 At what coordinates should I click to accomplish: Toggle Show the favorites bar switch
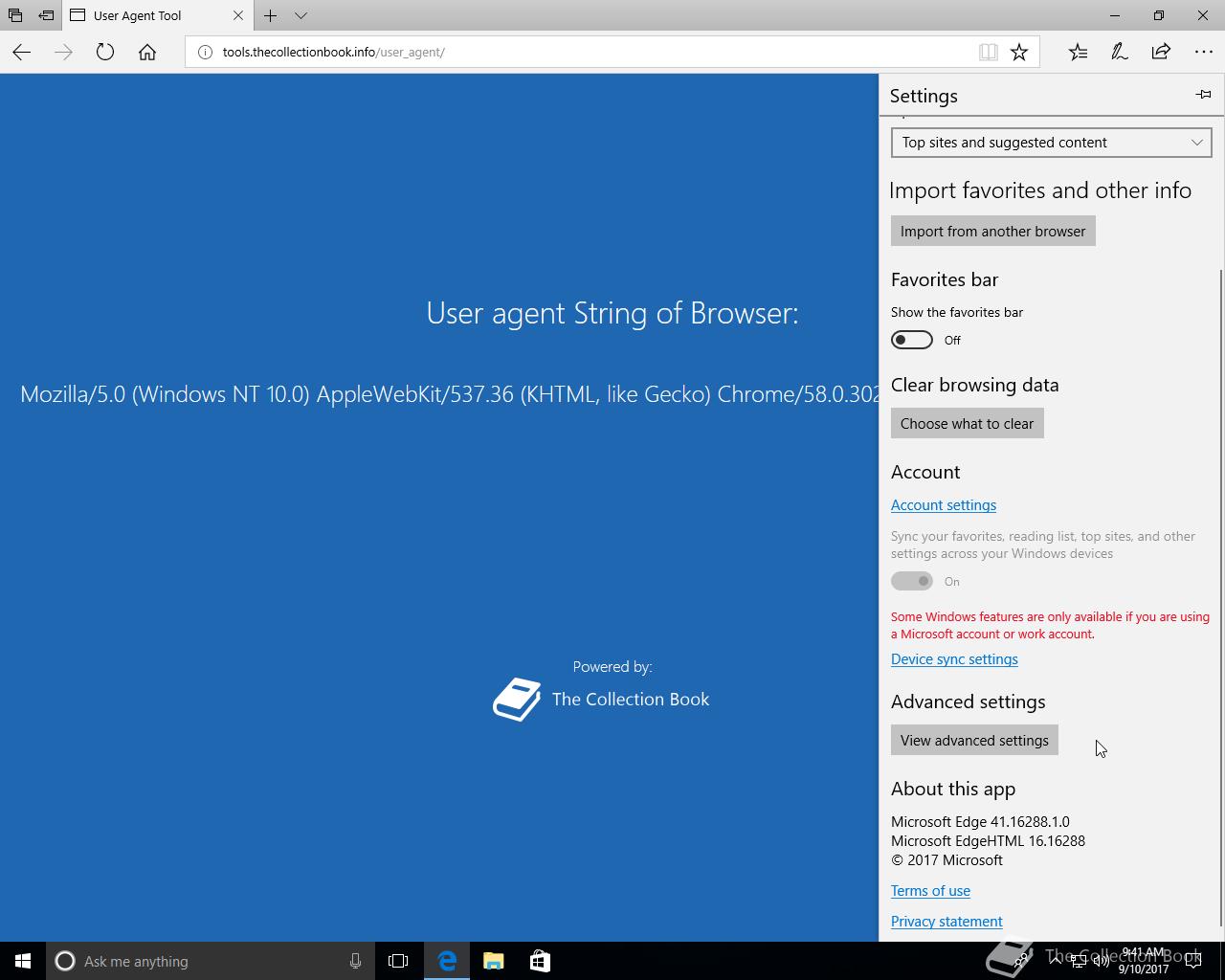pyautogui.click(x=911, y=340)
